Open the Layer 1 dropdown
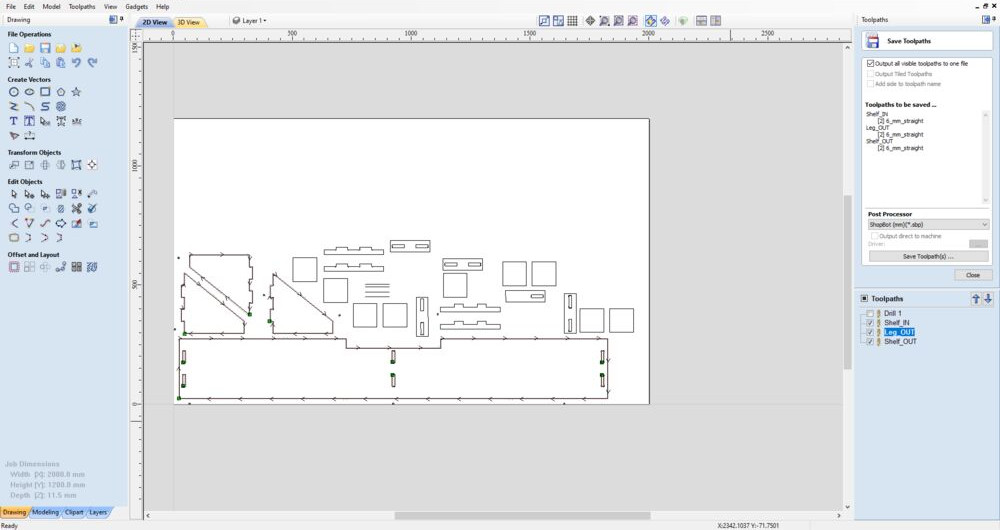1000x530 pixels. pos(251,20)
